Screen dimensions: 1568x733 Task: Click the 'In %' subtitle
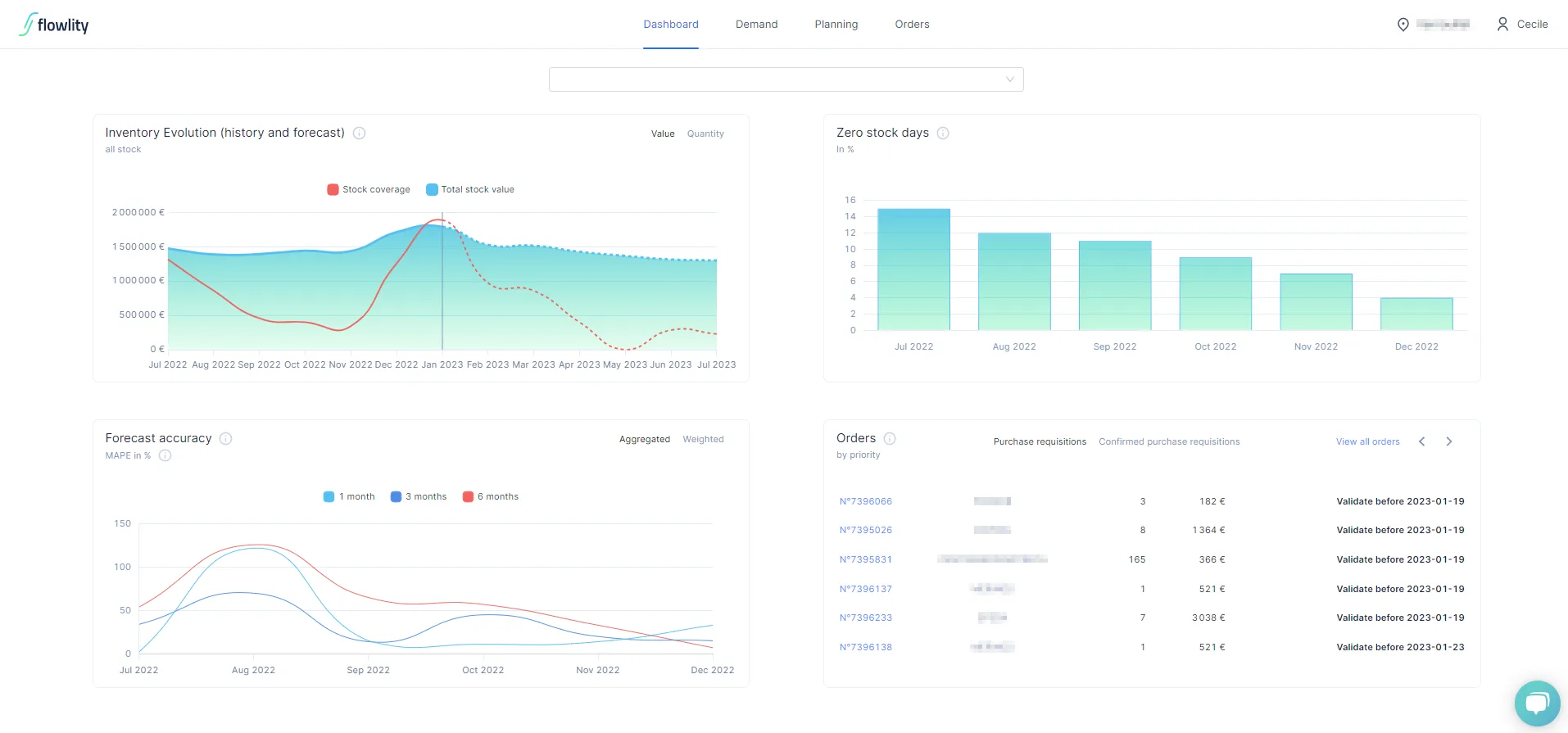pos(845,149)
